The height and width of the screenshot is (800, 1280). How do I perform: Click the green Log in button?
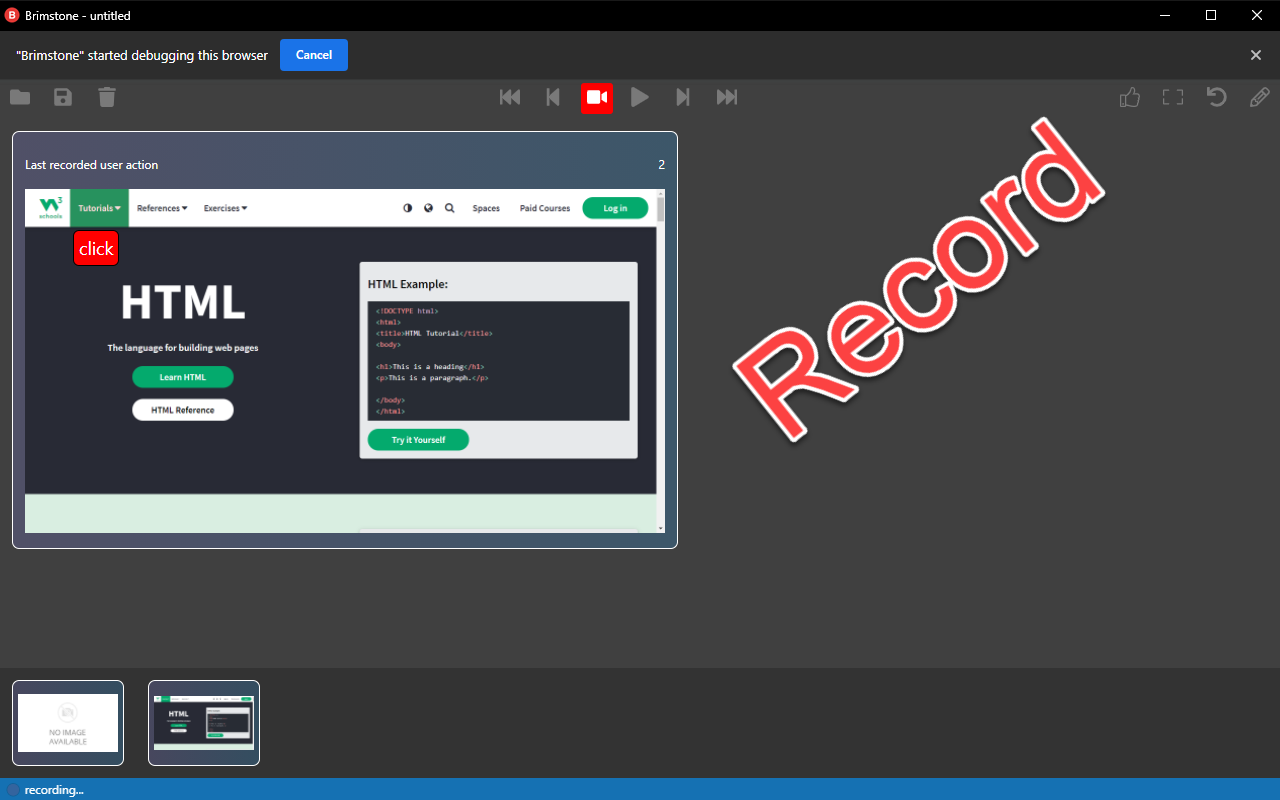point(615,208)
